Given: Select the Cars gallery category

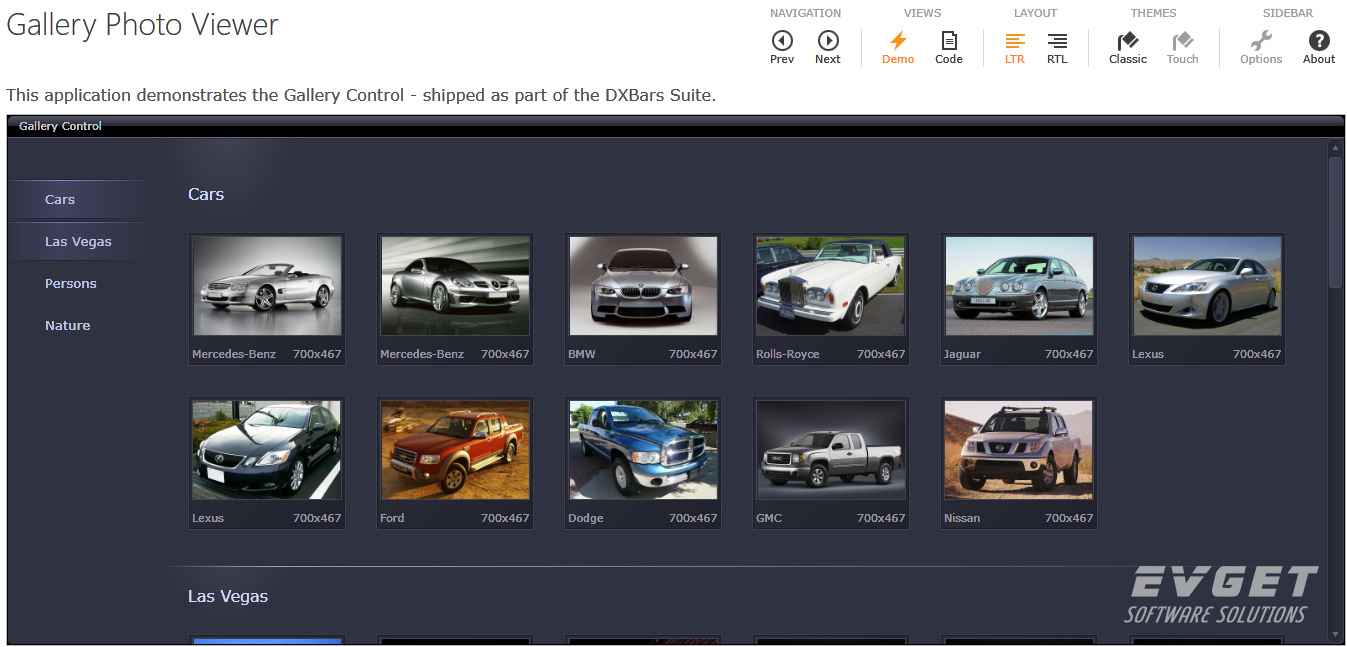Looking at the screenshot, I should coord(78,200).
